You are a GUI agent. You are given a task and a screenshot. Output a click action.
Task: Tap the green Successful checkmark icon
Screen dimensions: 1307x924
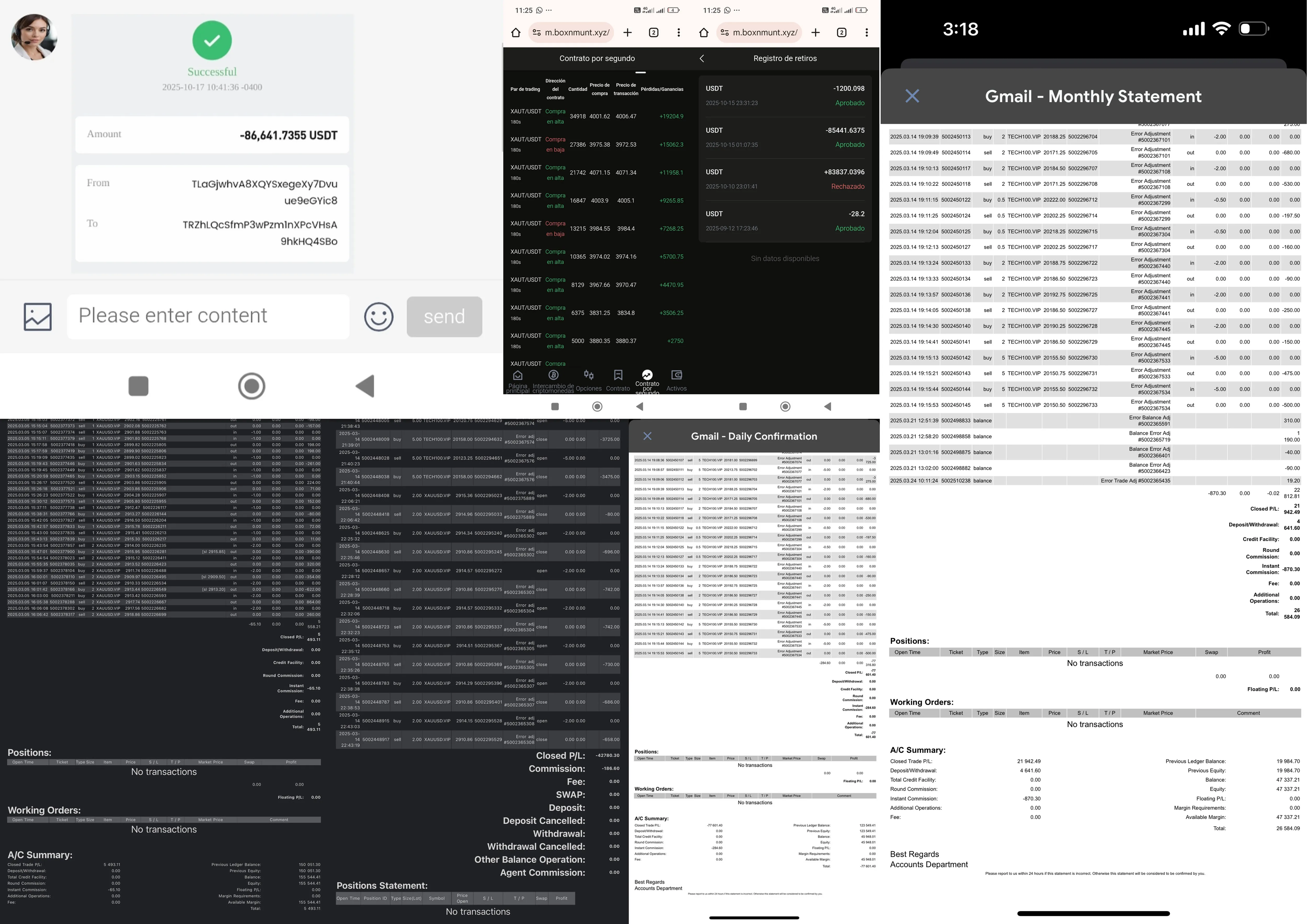(x=212, y=41)
